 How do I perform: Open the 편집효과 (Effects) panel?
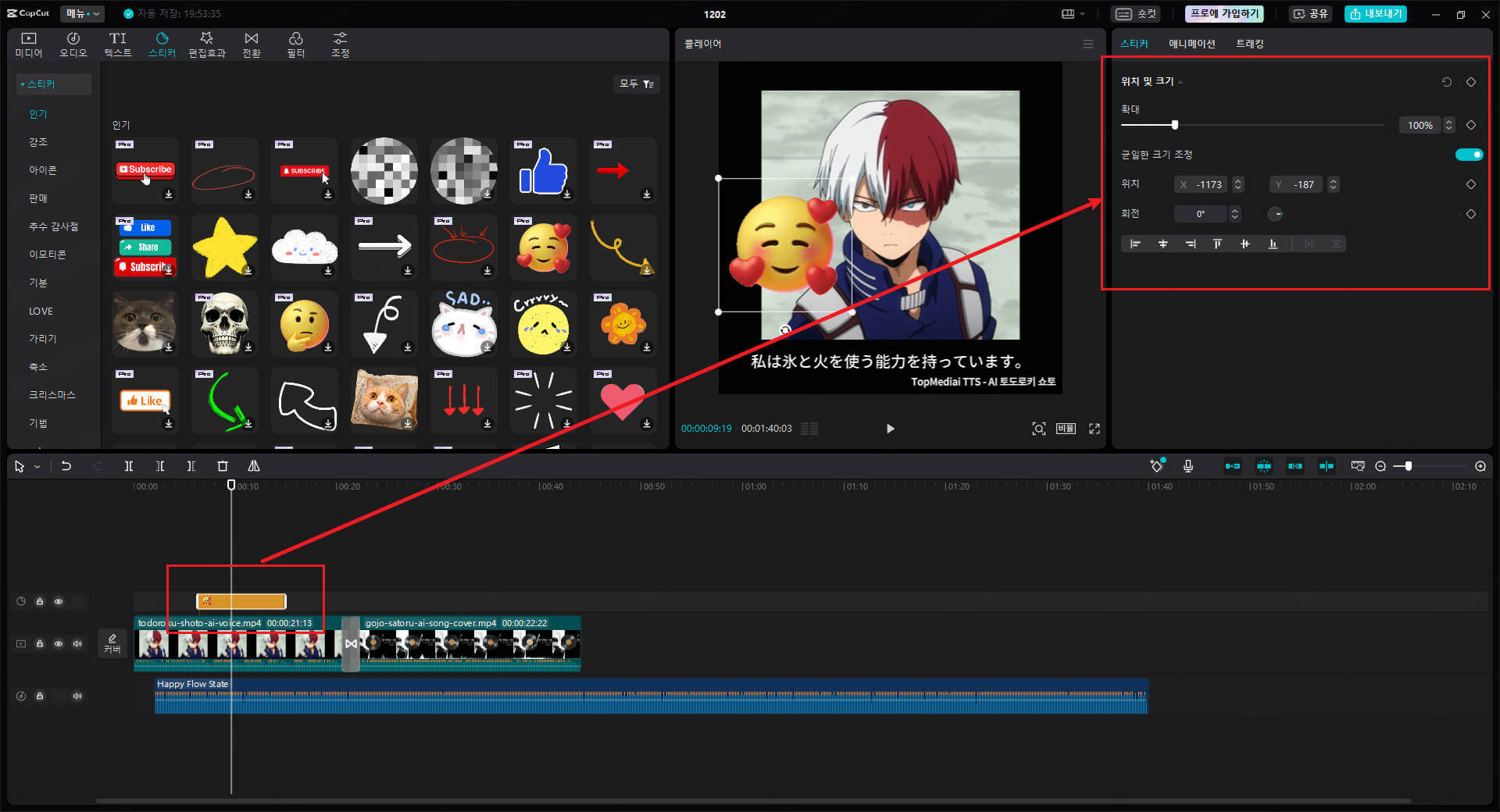tap(207, 45)
